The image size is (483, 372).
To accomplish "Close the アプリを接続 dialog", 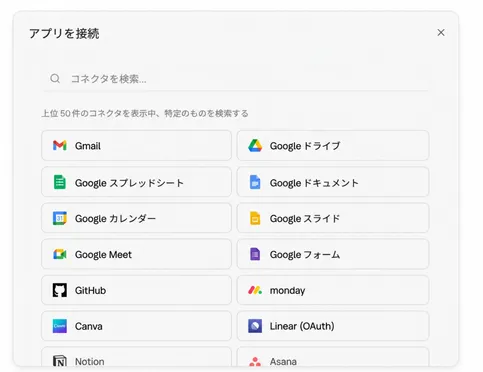I will [x=441, y=33].
